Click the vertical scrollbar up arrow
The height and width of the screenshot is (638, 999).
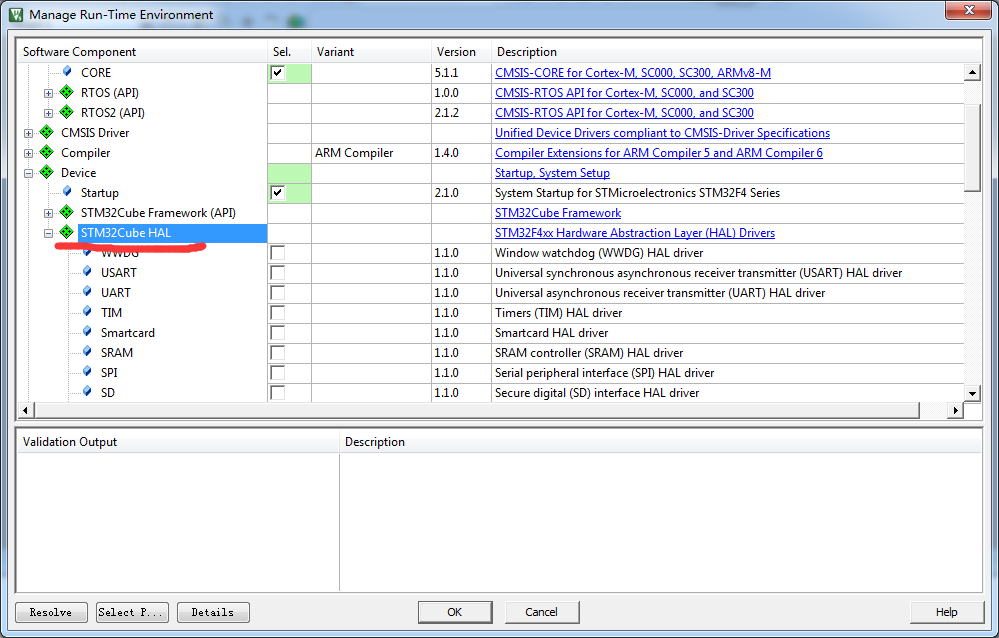972,72
